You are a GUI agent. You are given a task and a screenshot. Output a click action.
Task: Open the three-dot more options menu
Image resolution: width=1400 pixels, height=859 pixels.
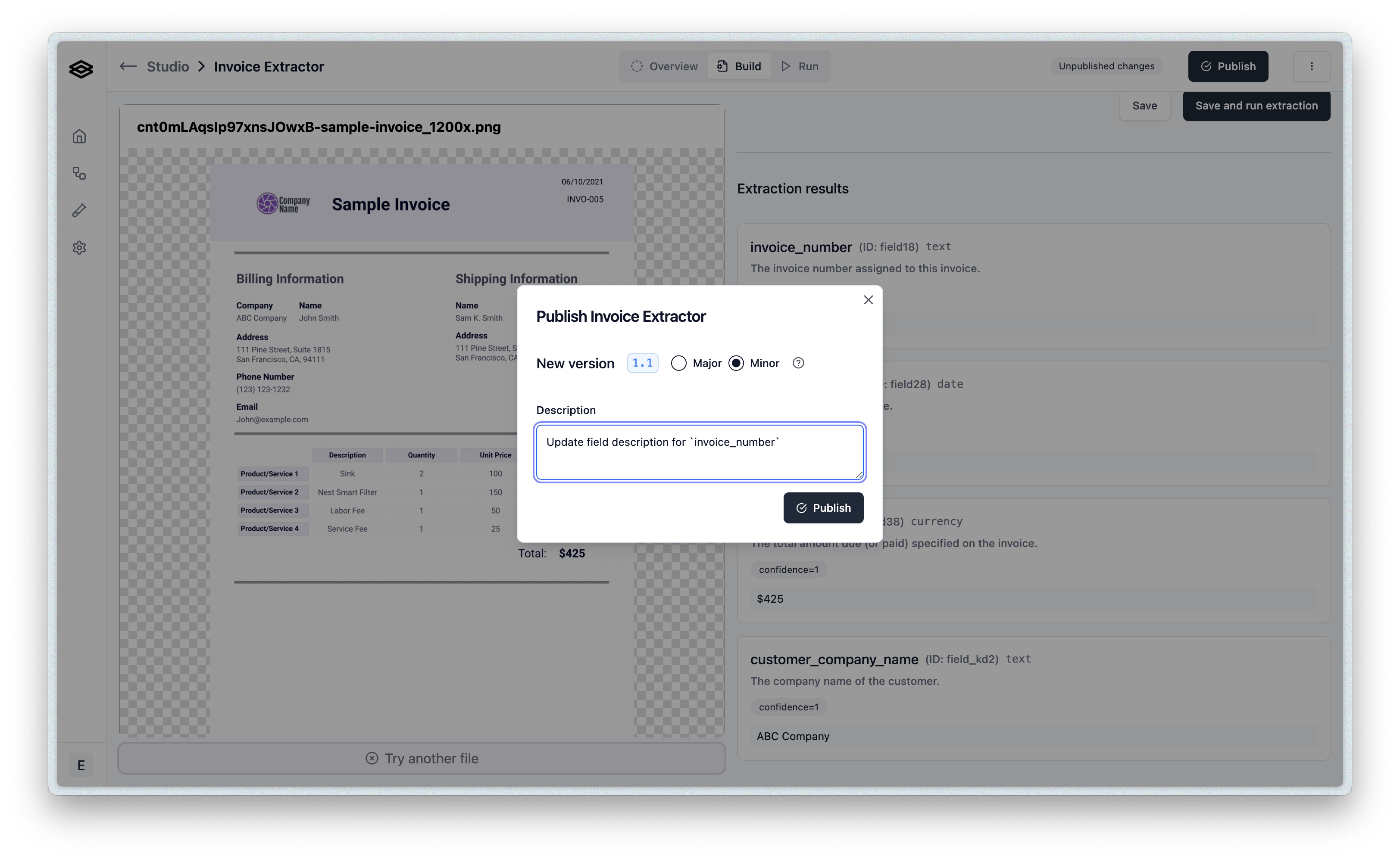tap(1311, 66)
